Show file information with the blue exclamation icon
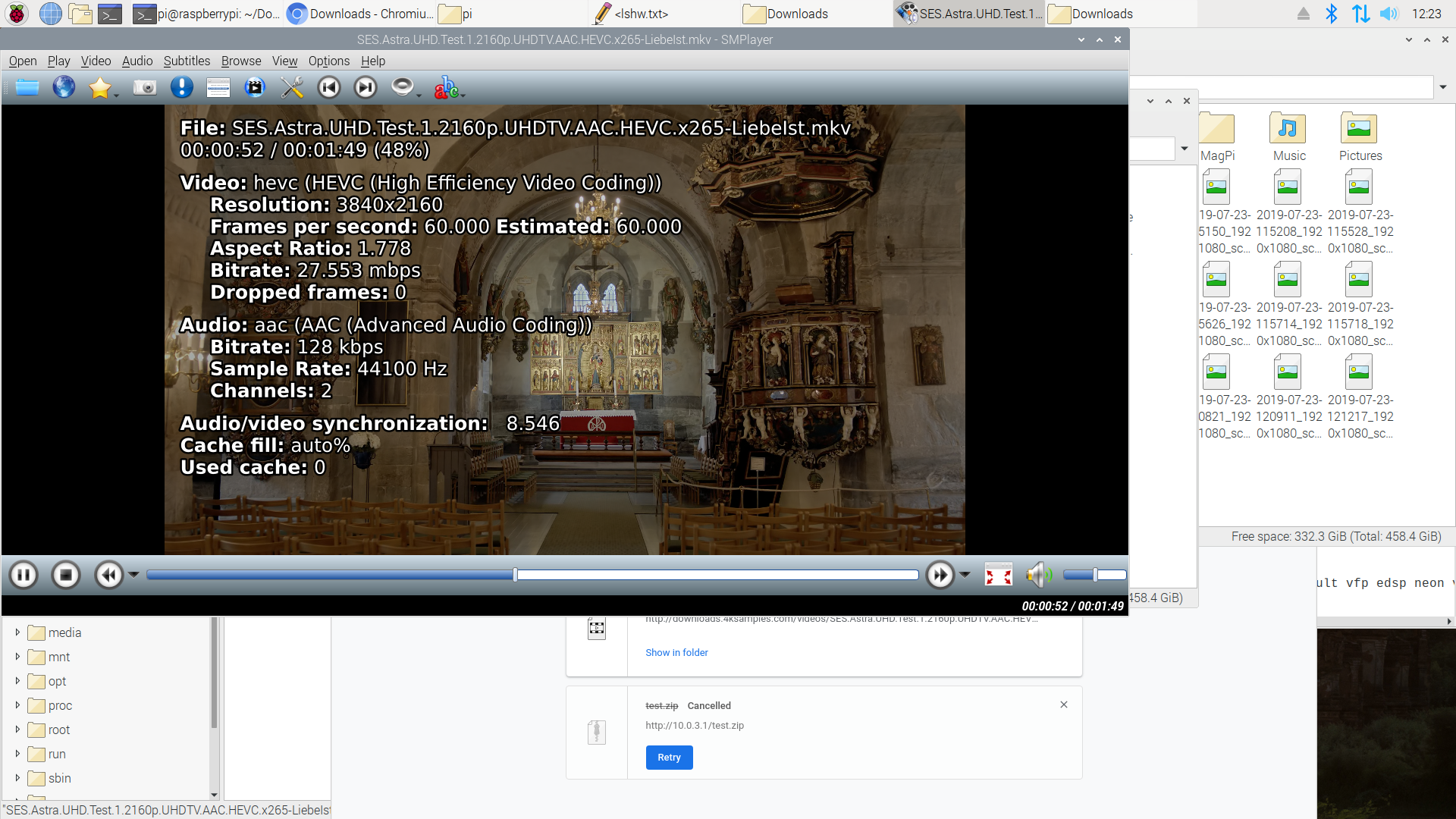Screen dimensions: 1456x819 (181, 88)
